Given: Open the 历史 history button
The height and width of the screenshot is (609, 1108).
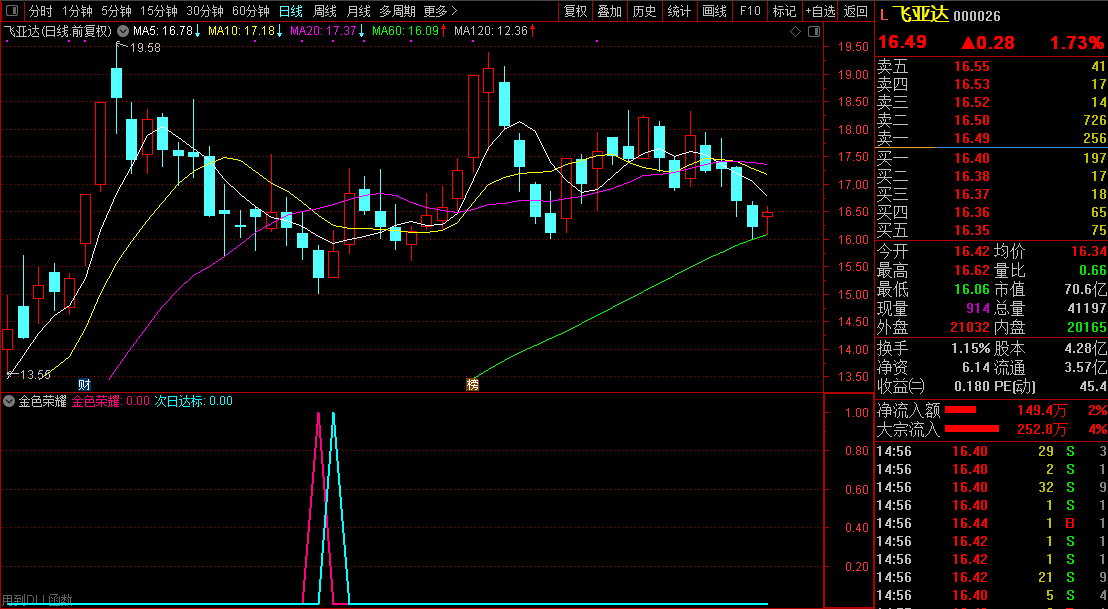Looking at the screenshot, I should pyautogui.click(x=644, y=11).
